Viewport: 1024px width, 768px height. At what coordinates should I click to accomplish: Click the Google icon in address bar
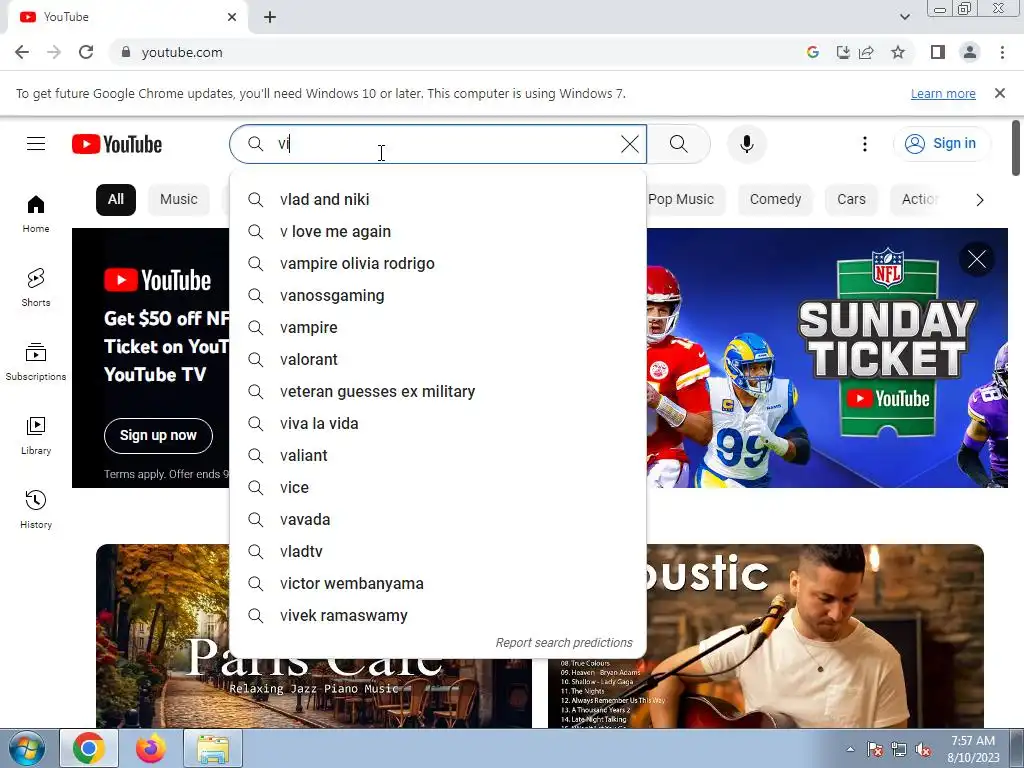tap(812, 52)
